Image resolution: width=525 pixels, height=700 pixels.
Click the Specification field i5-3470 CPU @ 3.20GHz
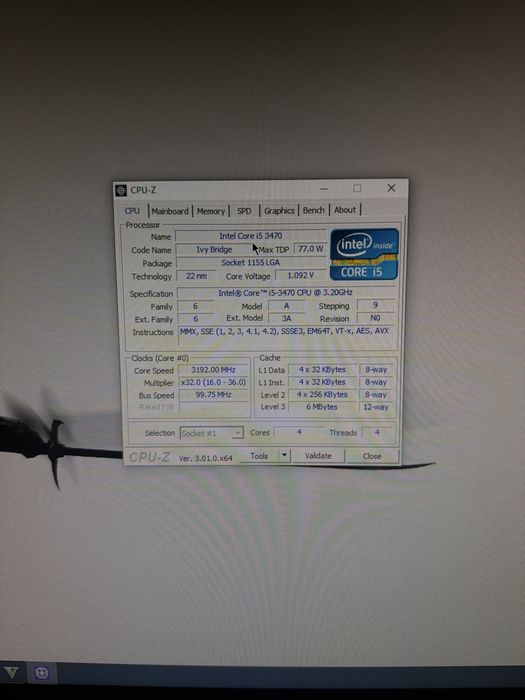(x=286, y=293)
